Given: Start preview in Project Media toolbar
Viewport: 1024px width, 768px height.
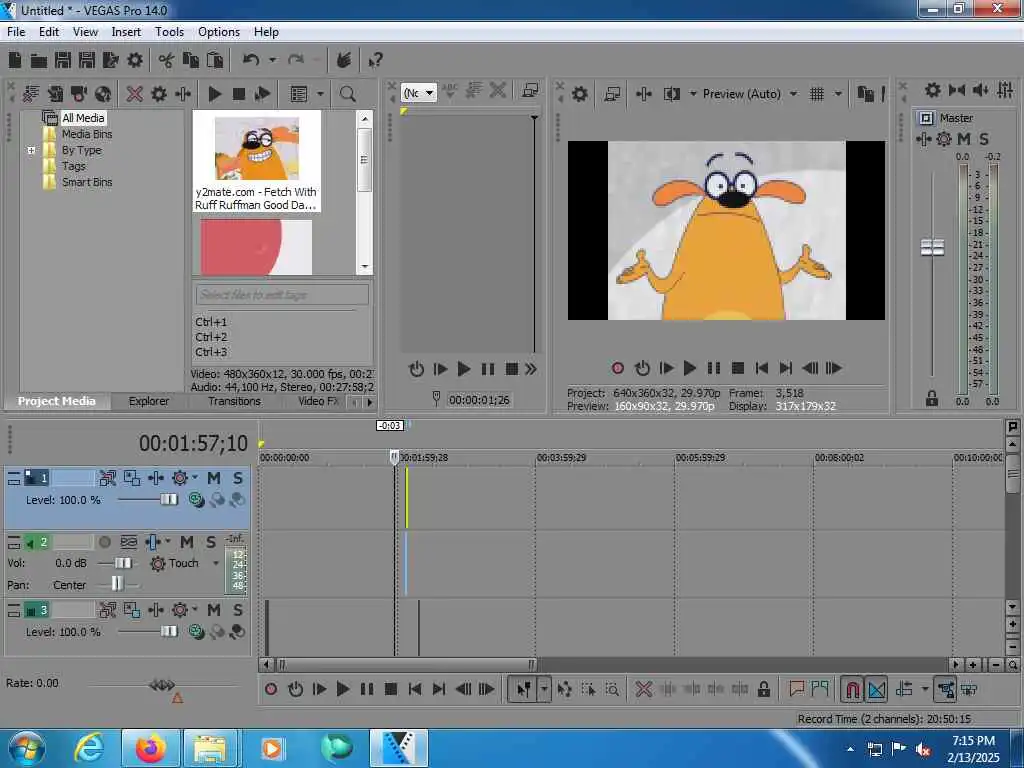Looking at the screenshot, I should tap(215, 94).
